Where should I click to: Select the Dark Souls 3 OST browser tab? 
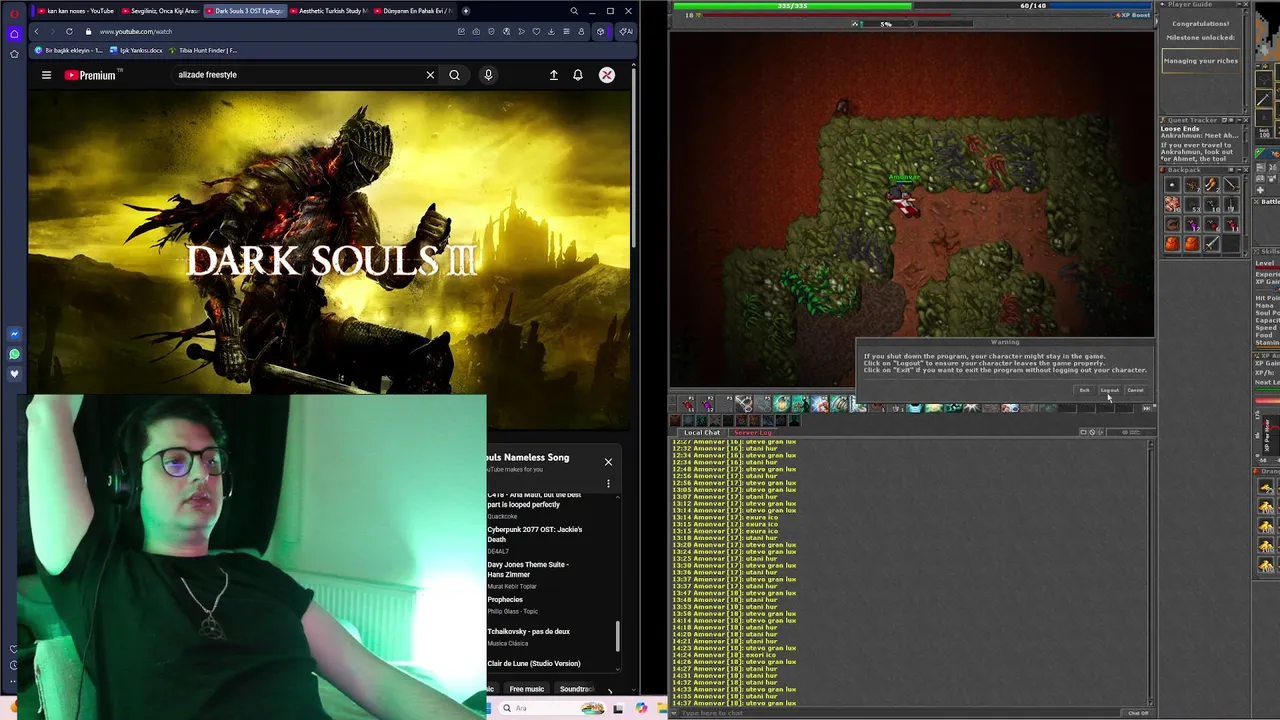point(245,11)
